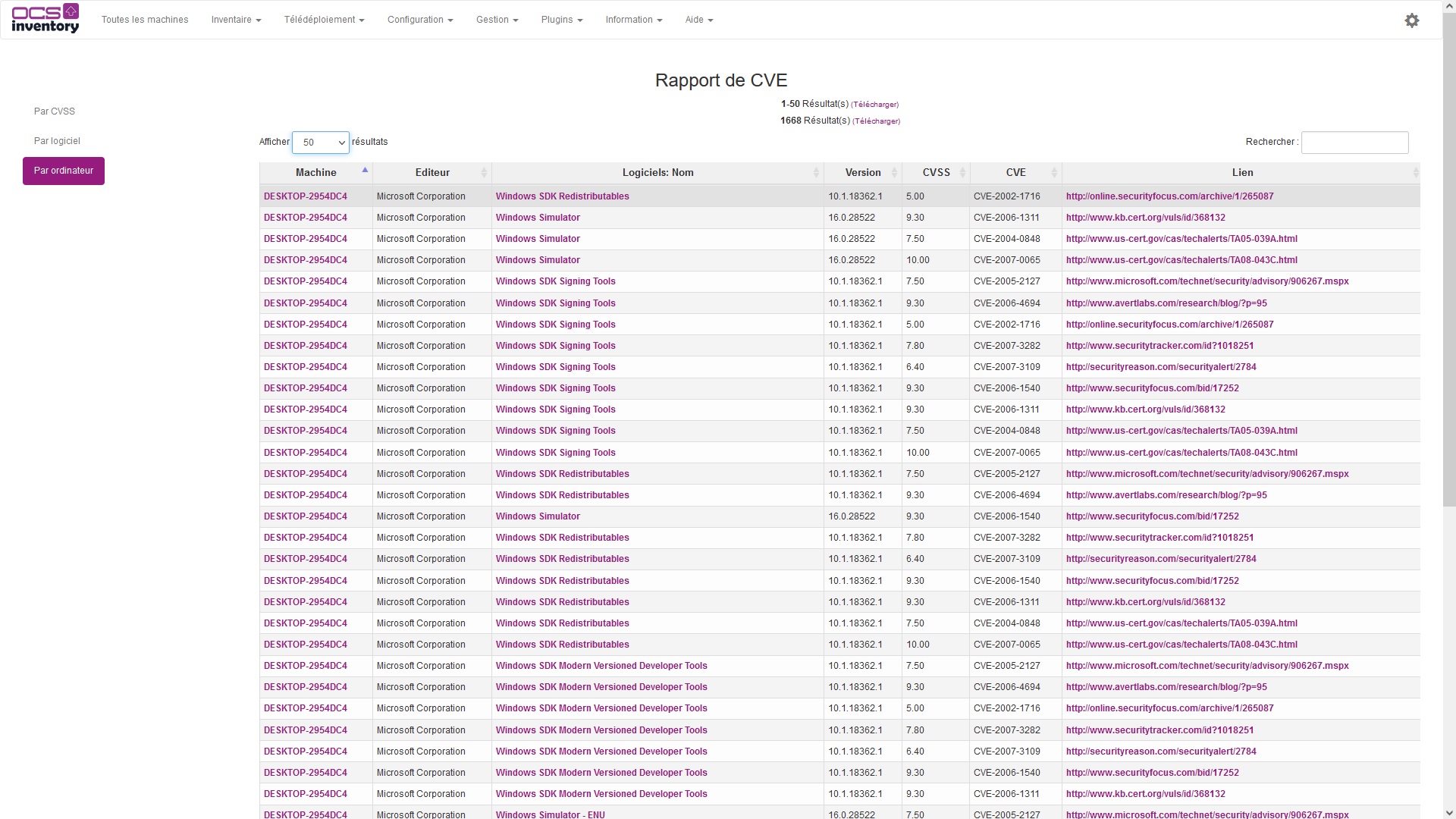1456x819 pixels.
Task: Open the first avertlabs.com blog link
Action: coord(1166,303)
